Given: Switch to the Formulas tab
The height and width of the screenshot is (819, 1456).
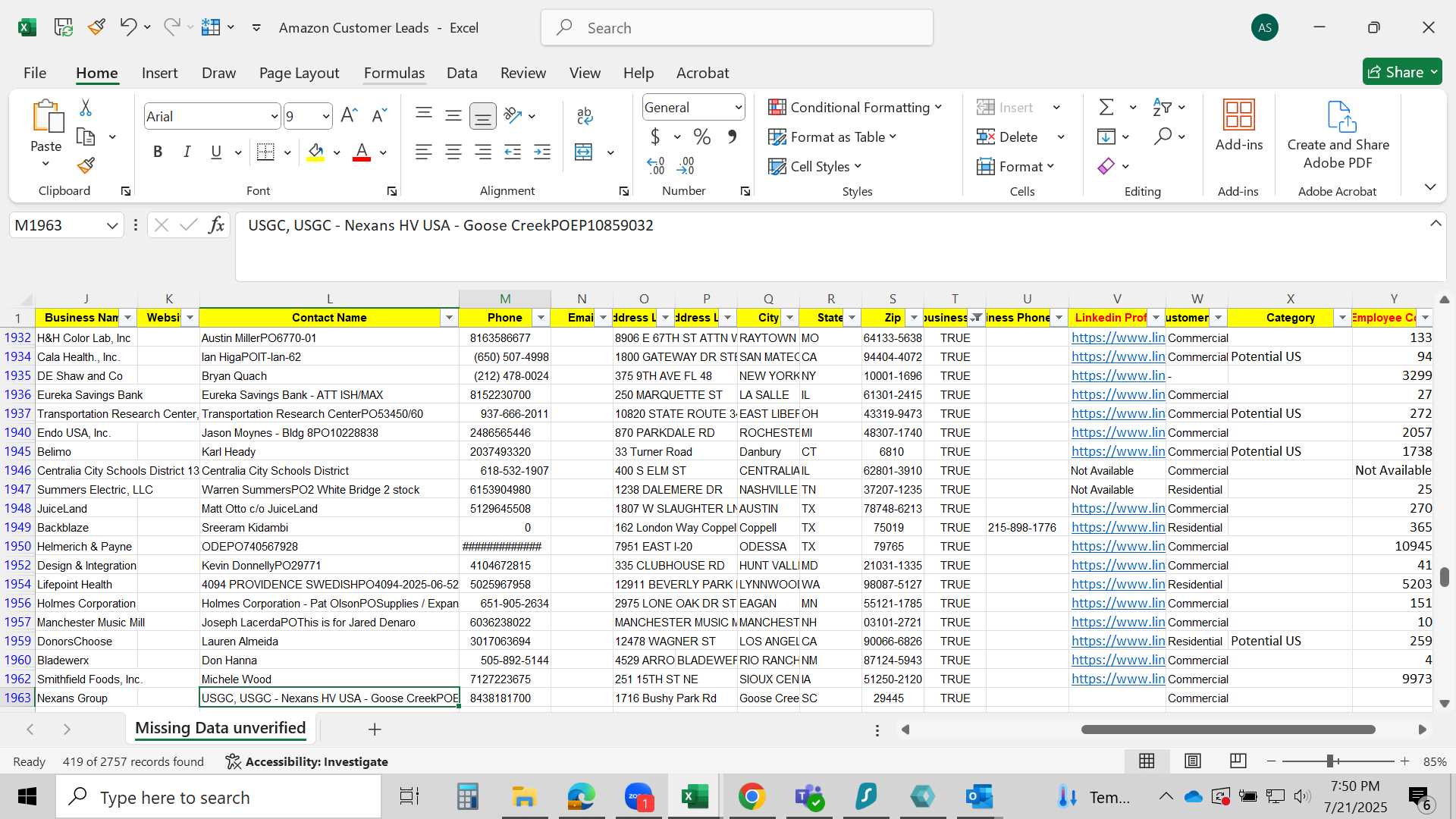Looking at the screenshot, I should tap(394, 73).
